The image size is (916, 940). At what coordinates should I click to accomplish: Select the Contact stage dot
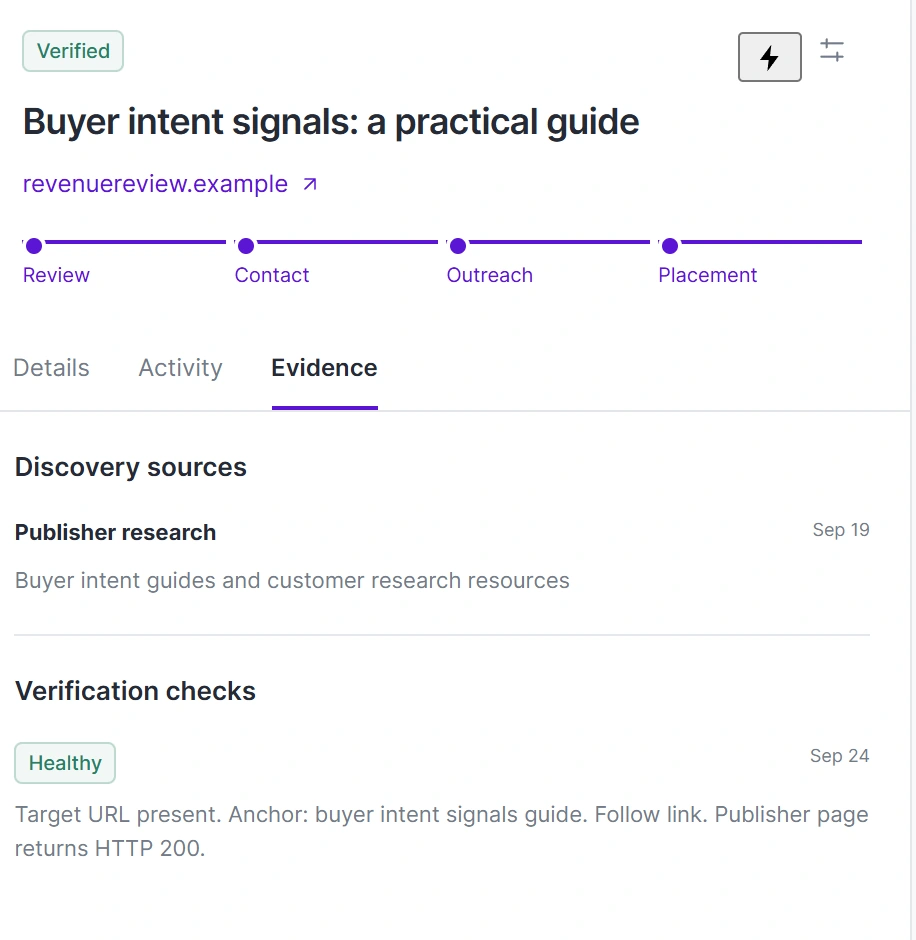point(246,246)
